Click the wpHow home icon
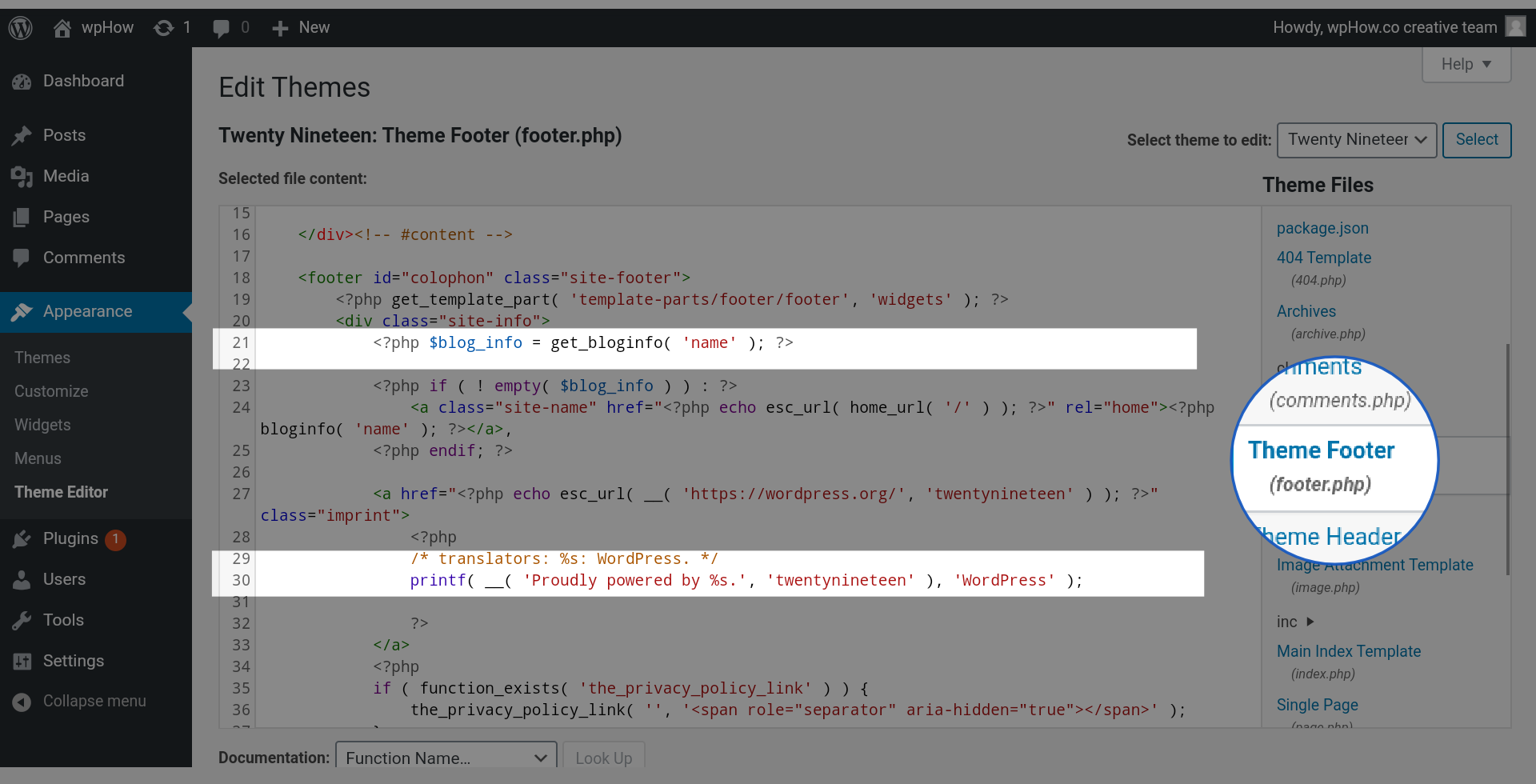 [x=62, y=28]
